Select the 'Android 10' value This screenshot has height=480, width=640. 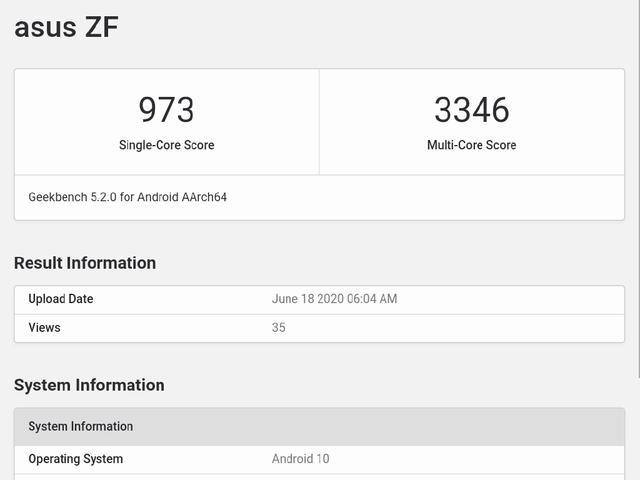coord(300,459)
